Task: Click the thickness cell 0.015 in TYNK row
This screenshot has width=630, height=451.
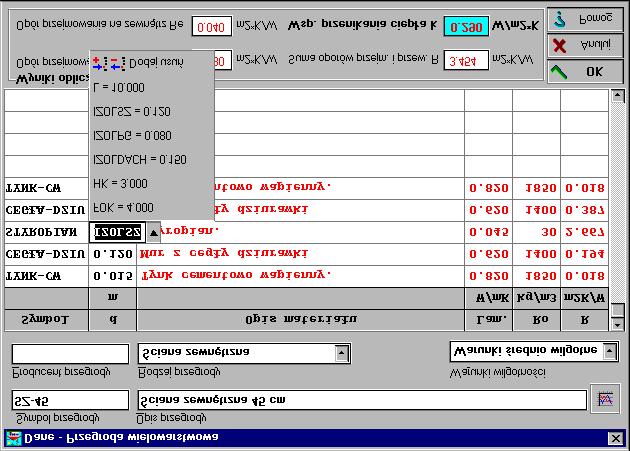Action: click(112, 276)
